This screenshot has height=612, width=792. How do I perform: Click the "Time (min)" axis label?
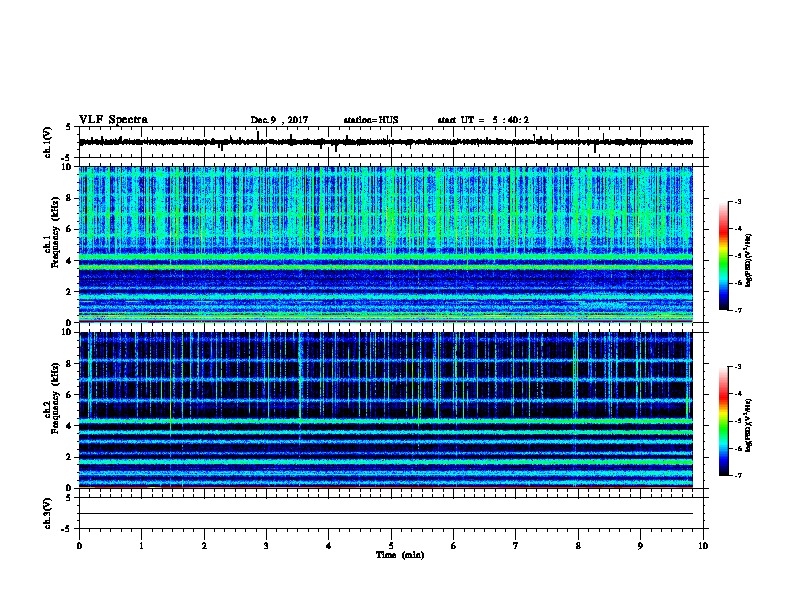click(400, 555)
